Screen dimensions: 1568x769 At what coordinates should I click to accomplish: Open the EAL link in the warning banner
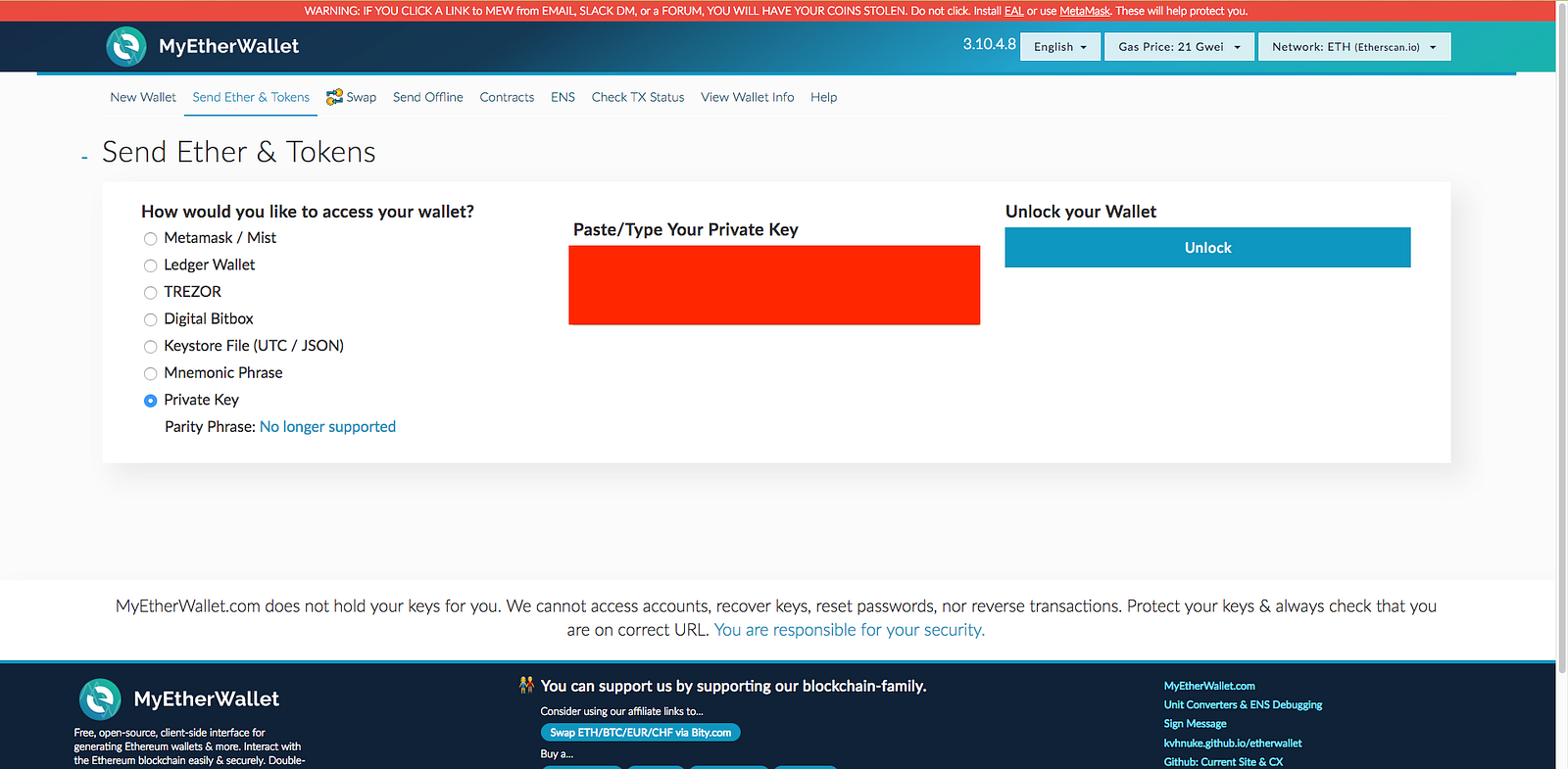pyautogui.click(x=1014, y=11)
